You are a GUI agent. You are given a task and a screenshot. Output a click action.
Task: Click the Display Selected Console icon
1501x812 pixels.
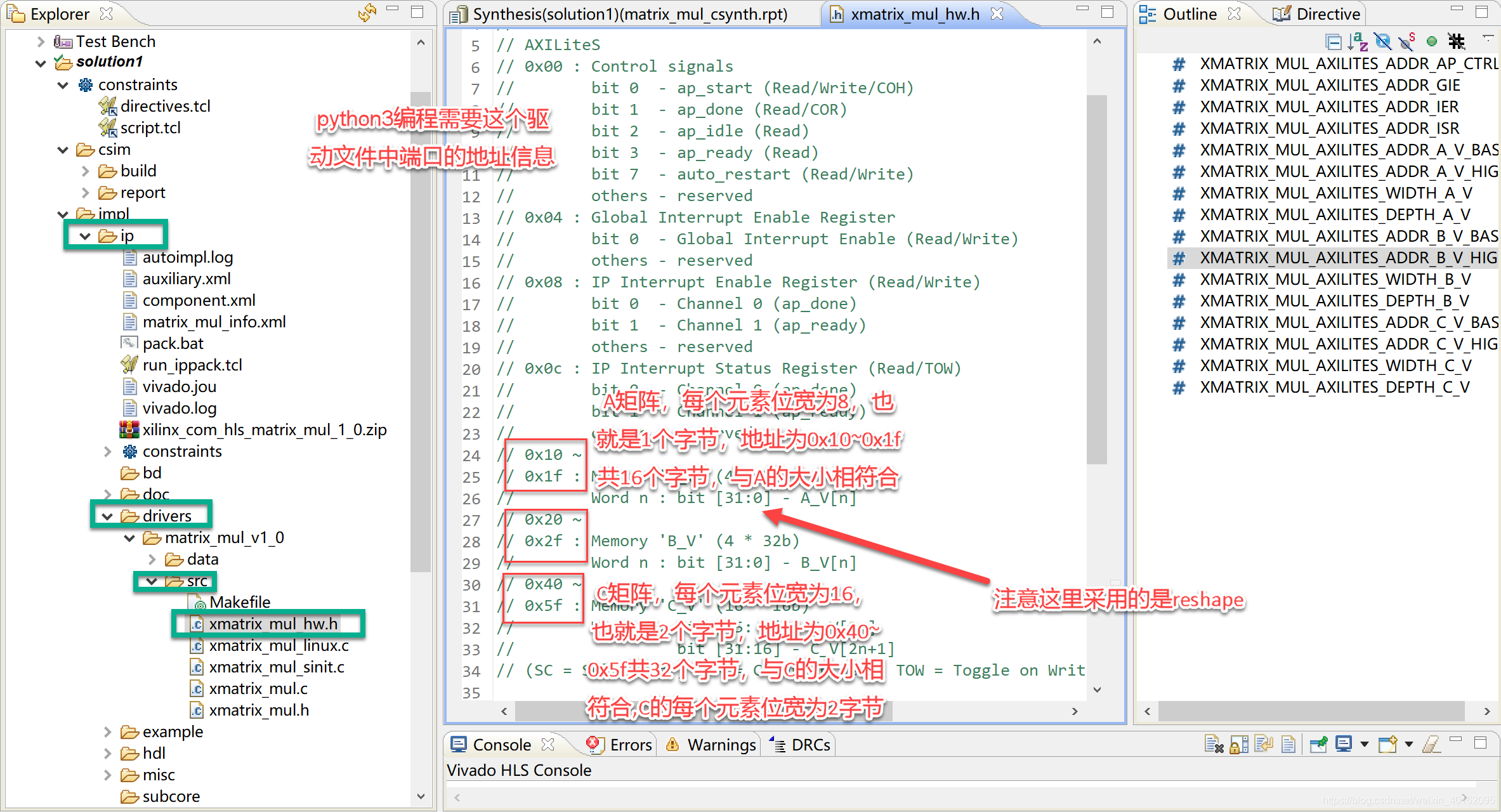1344,744
